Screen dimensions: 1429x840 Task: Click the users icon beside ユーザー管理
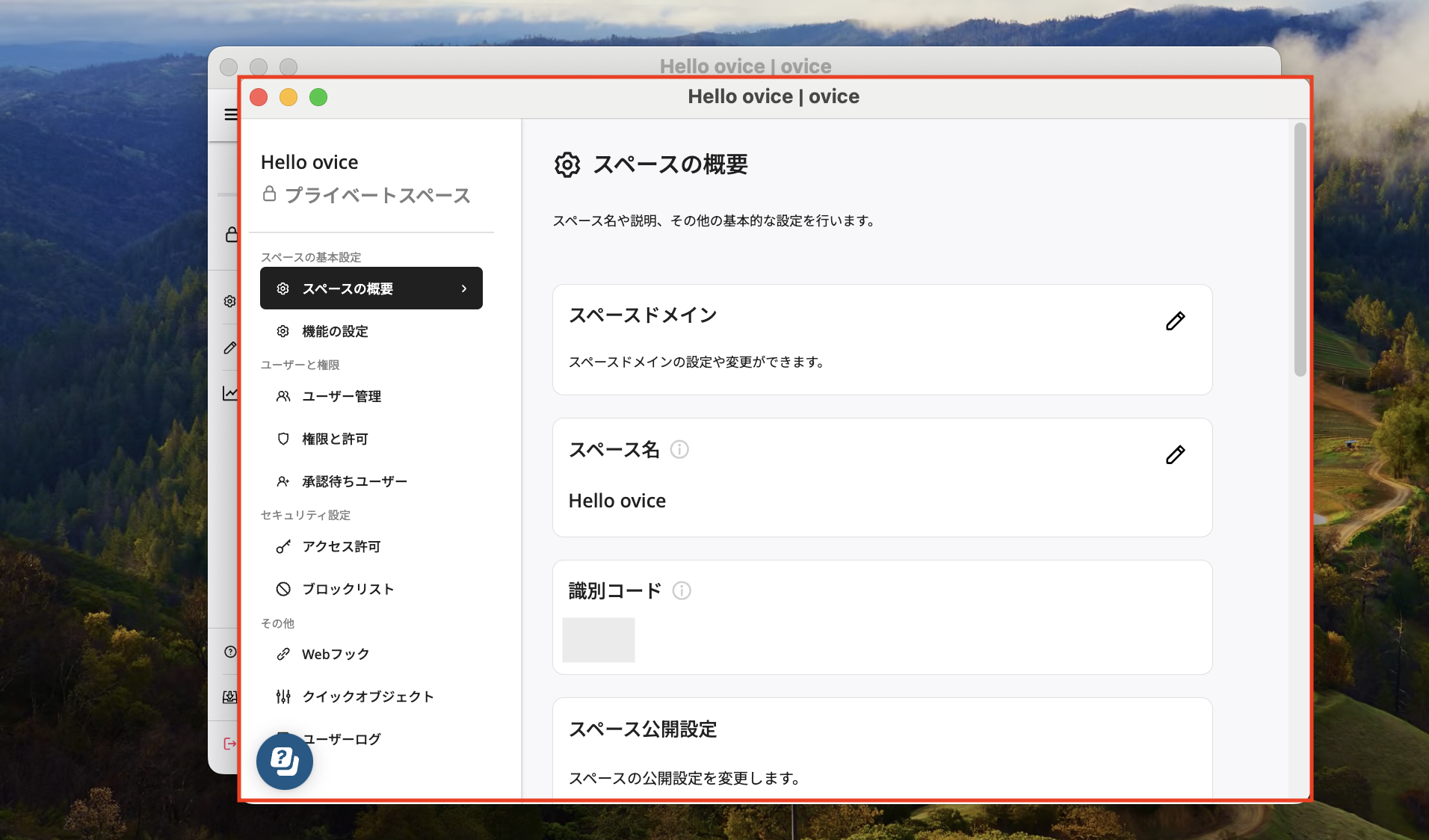click(283, 396)
